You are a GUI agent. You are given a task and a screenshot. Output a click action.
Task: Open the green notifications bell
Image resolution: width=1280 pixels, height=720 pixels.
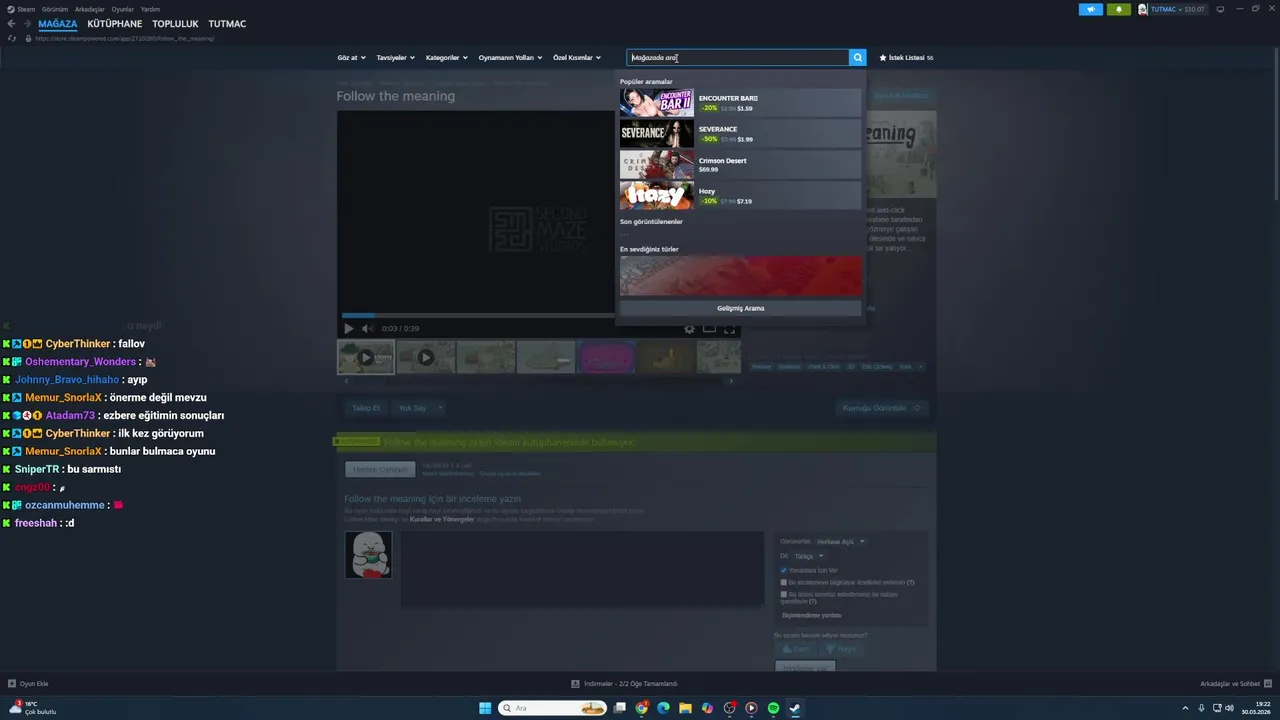pyautogui.click(x=1118, y=9)
